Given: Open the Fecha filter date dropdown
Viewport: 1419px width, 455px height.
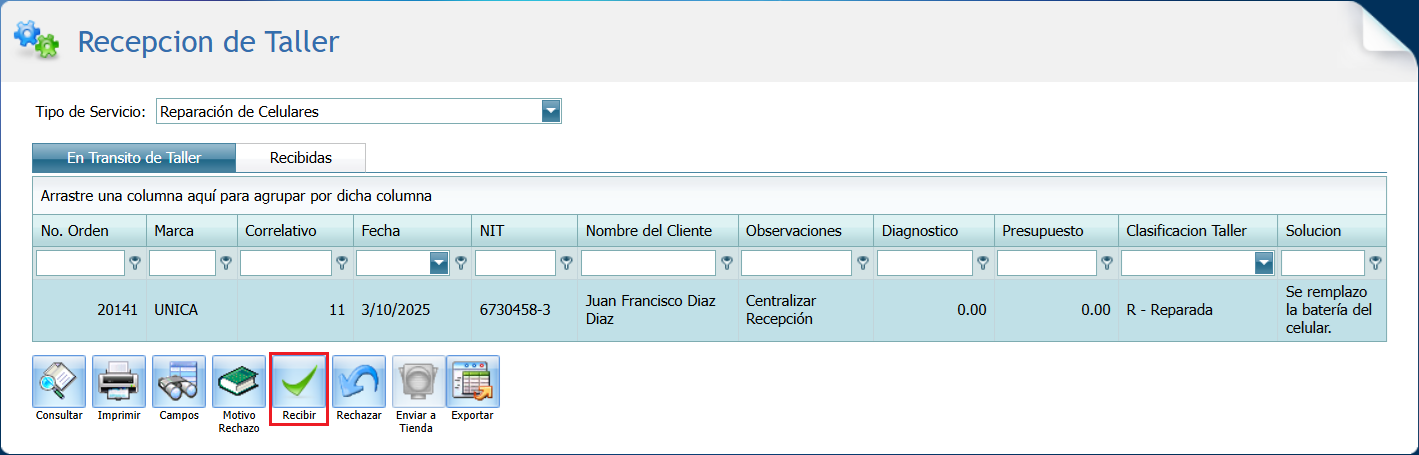Looking at the screenshot, I should (x=439, y=263).
